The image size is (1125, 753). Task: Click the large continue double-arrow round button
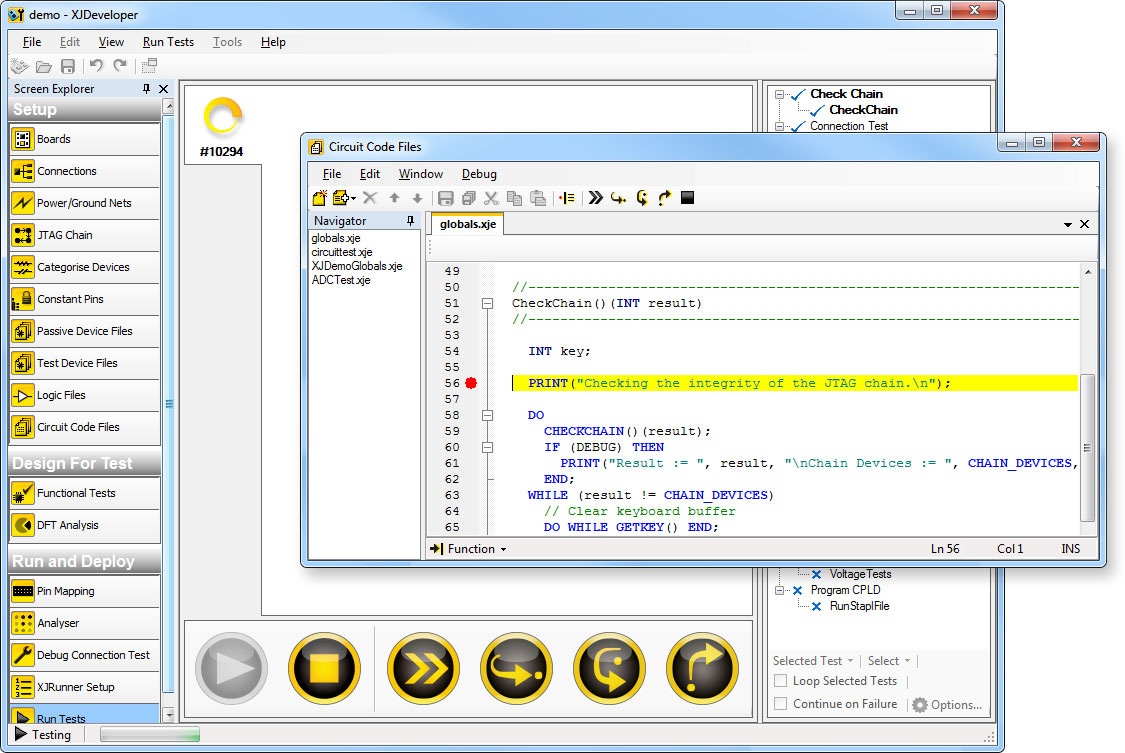tap(423, 669)
